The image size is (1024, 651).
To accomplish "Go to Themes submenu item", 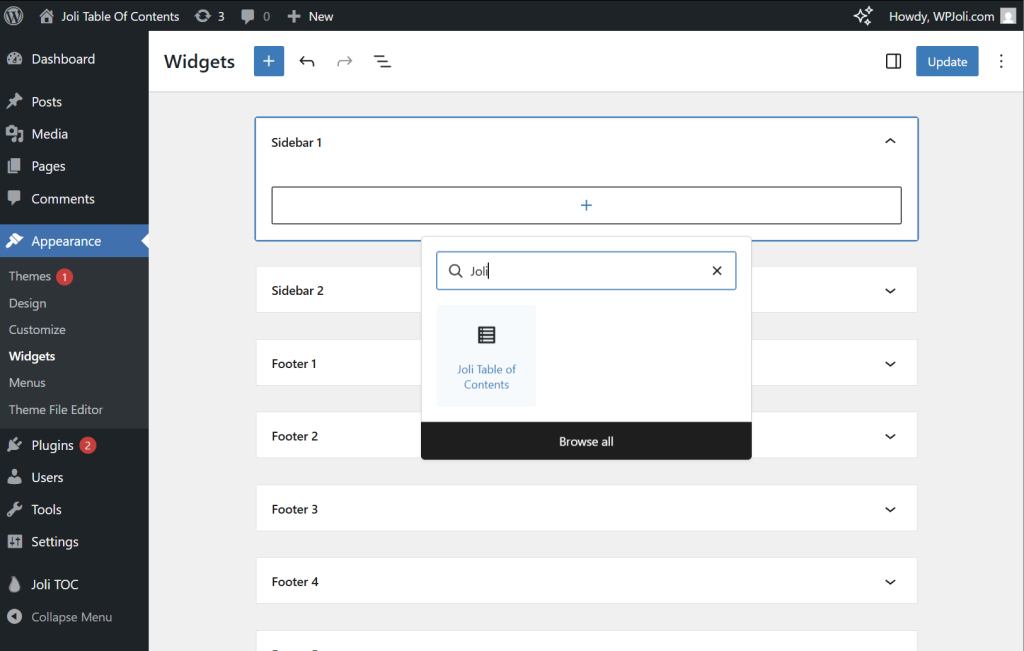I will pos(30,276).
